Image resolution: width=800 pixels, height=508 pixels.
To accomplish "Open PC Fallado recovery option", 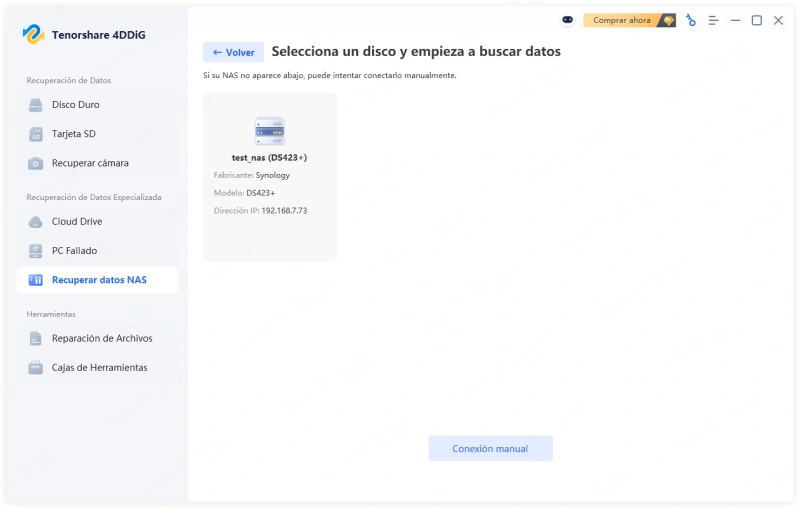I will [97, 251].
